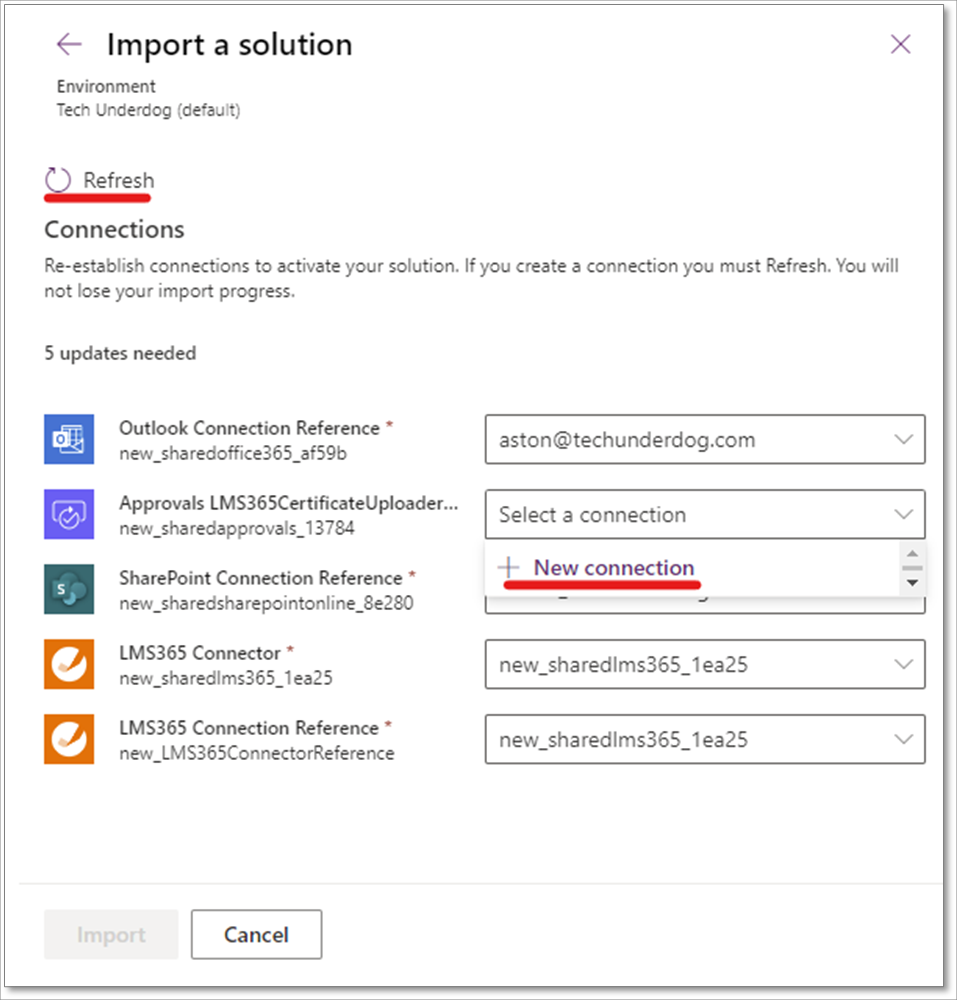Expand the Select a connection dropdown
Screen dimensions: 957x1000
pos(704,515)
